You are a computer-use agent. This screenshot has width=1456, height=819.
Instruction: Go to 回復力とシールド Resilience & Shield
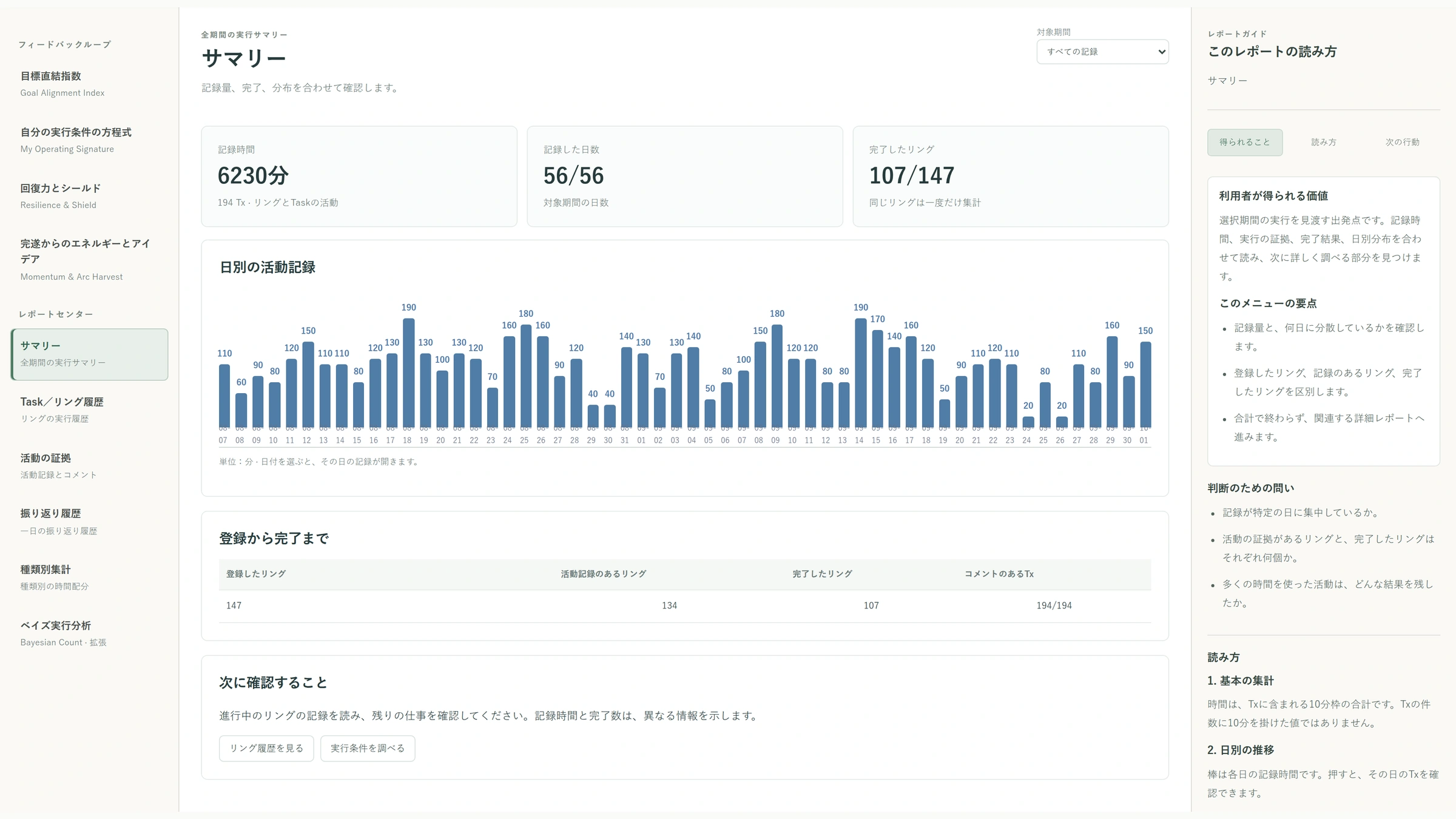pyautogui.click(x=89, y=196)
